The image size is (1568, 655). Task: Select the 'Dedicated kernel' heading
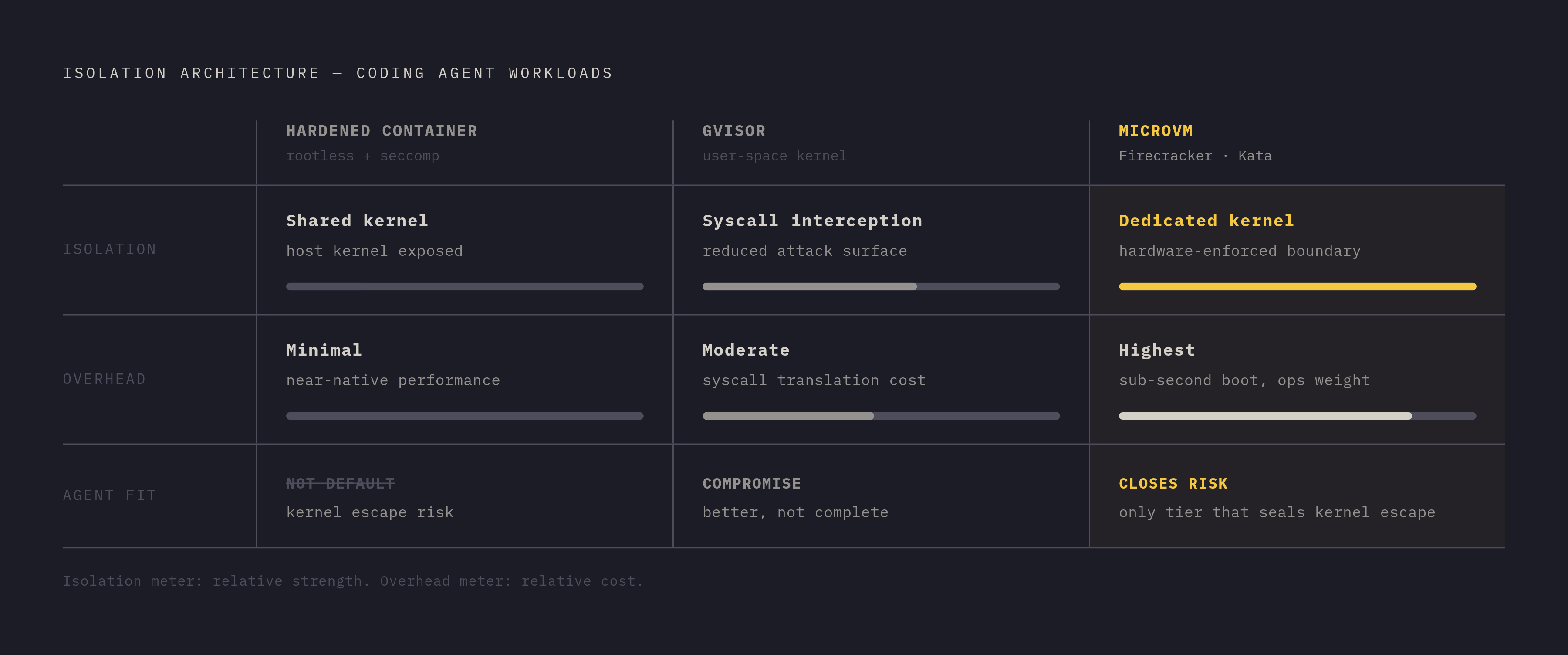tap(1206, 221)
